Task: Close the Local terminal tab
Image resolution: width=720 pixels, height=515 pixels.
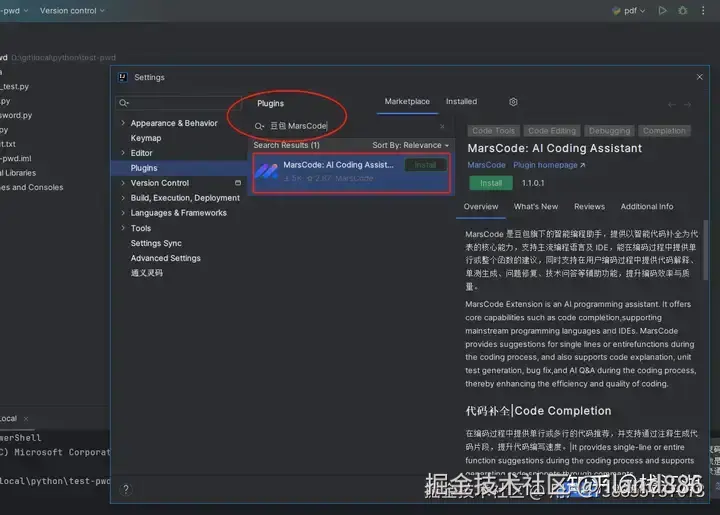Action: point(26,419)
